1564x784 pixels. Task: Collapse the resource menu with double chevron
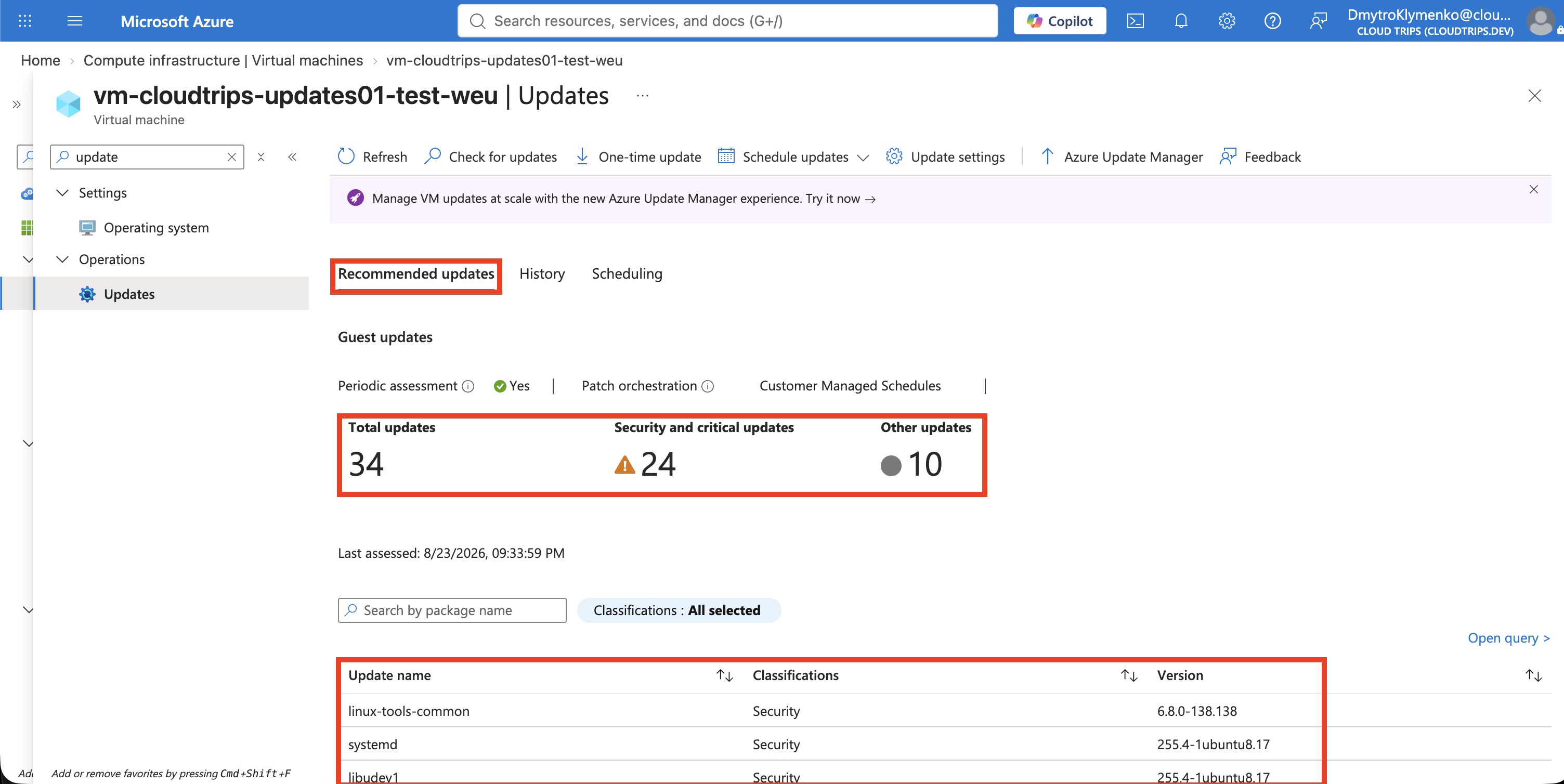[x=292, y=156]
